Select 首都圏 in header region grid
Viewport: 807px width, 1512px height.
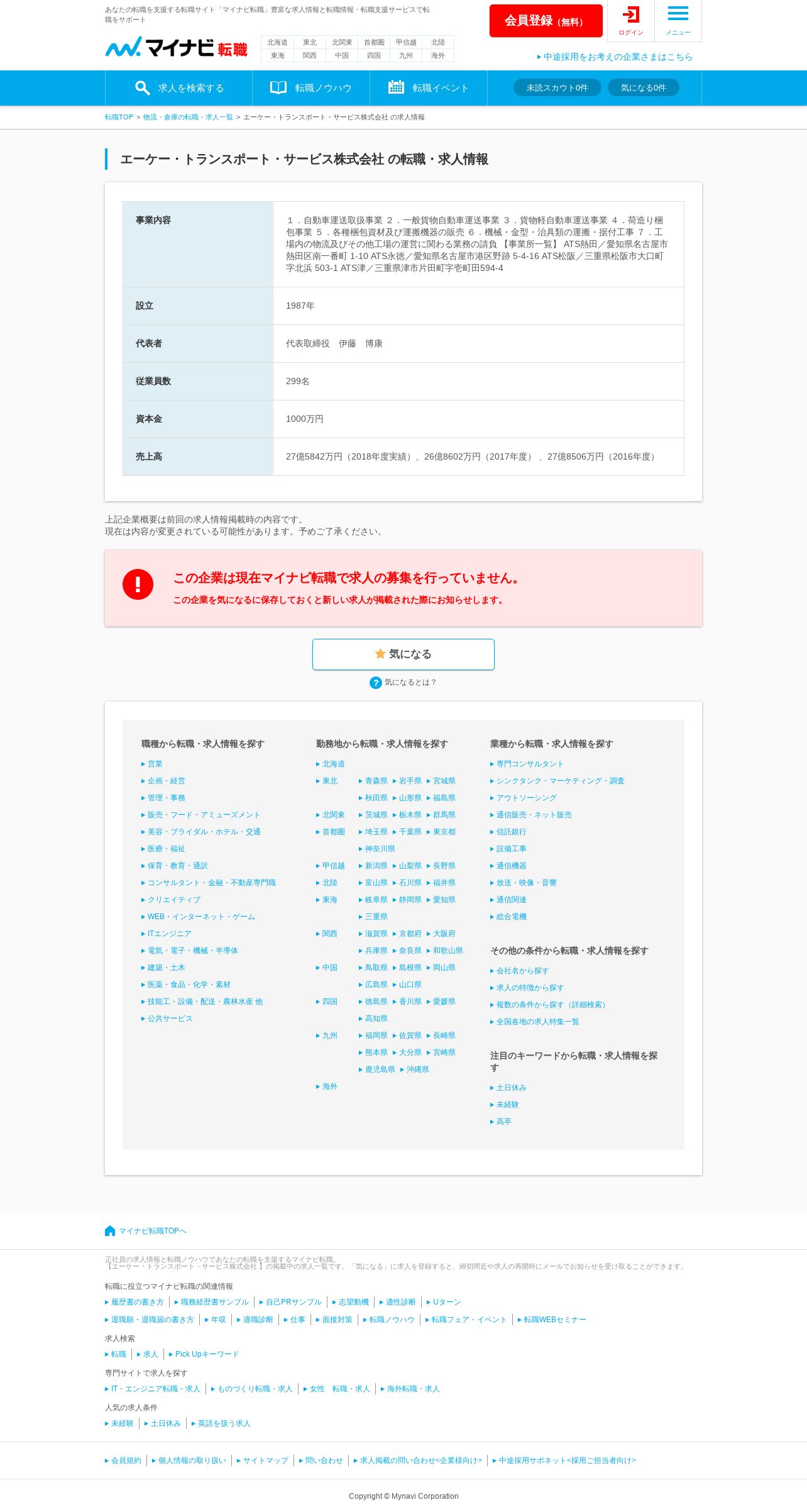click(x=374, y=42)
